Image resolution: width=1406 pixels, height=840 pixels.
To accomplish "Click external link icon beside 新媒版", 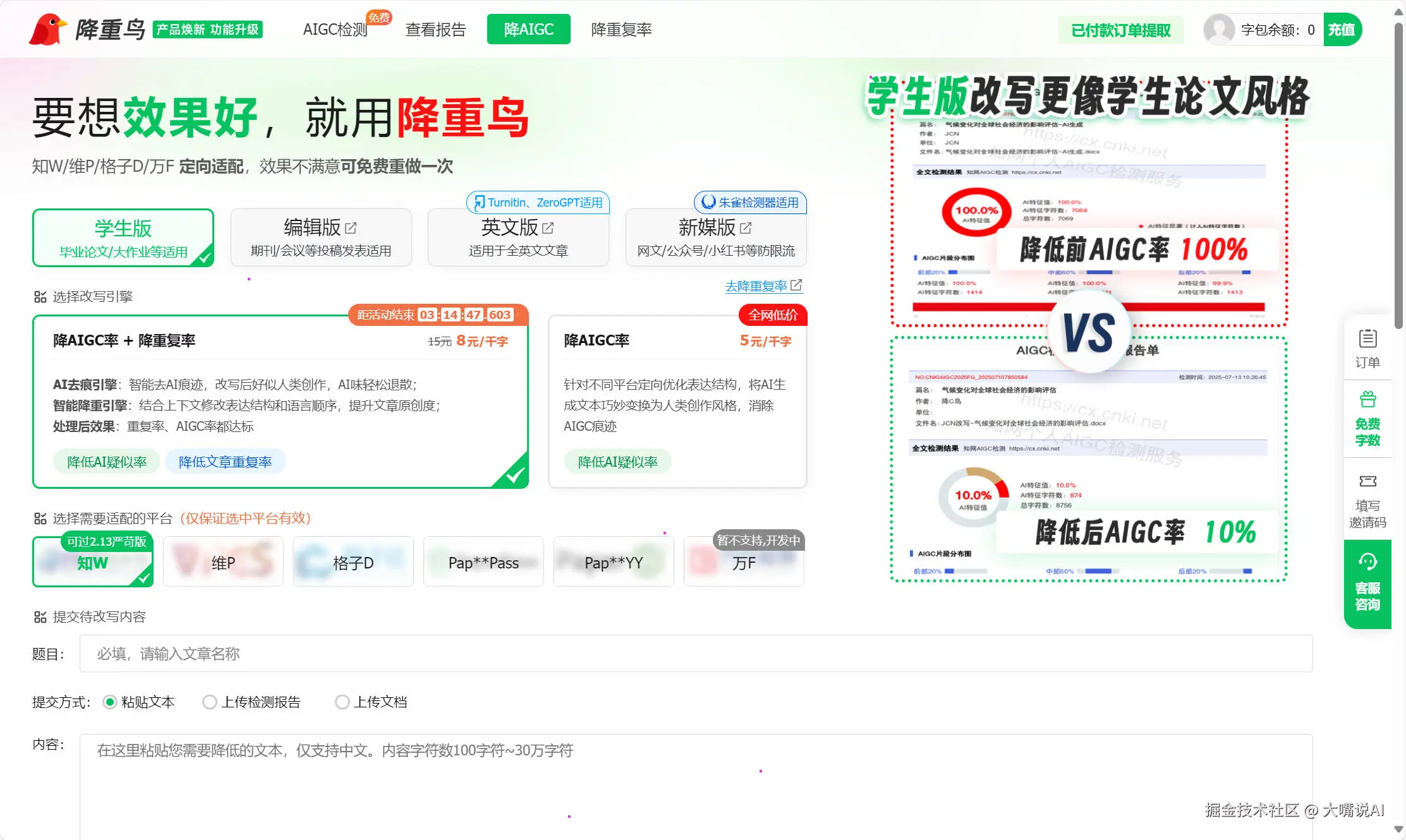I will click(x=746, y=228).
